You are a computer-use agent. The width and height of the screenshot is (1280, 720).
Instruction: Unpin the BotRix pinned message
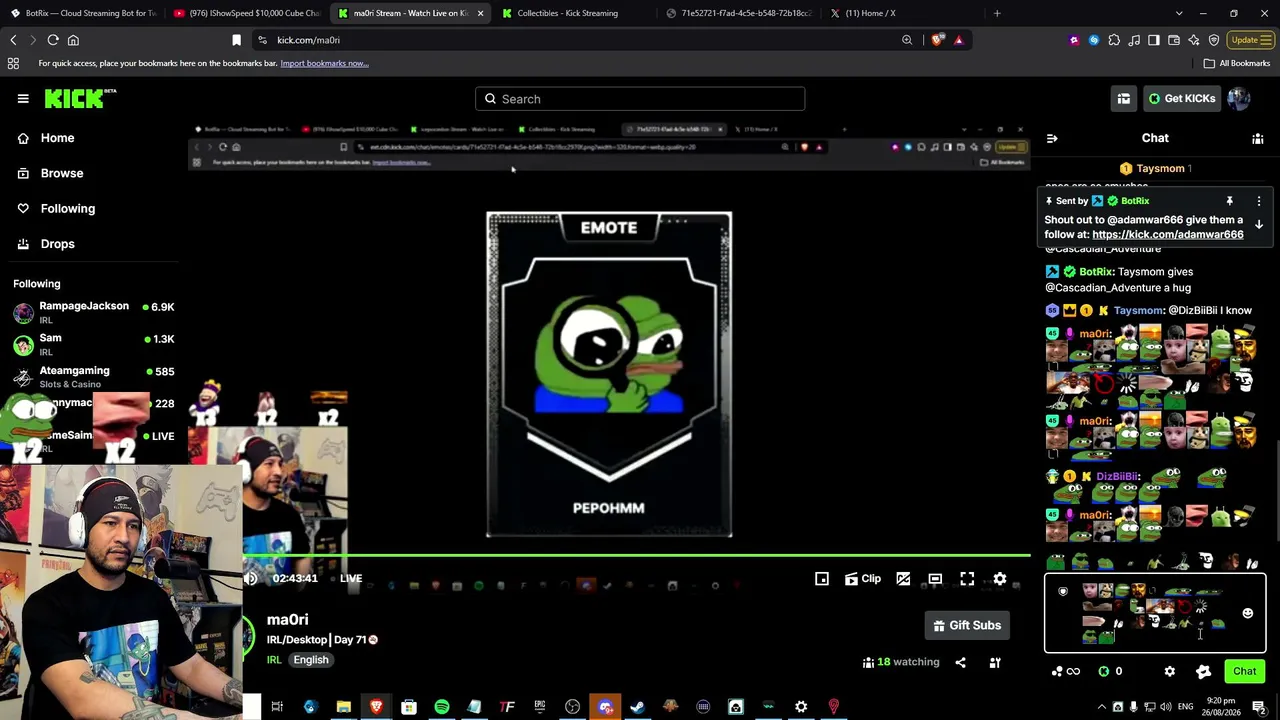[x=1229, y=201]
